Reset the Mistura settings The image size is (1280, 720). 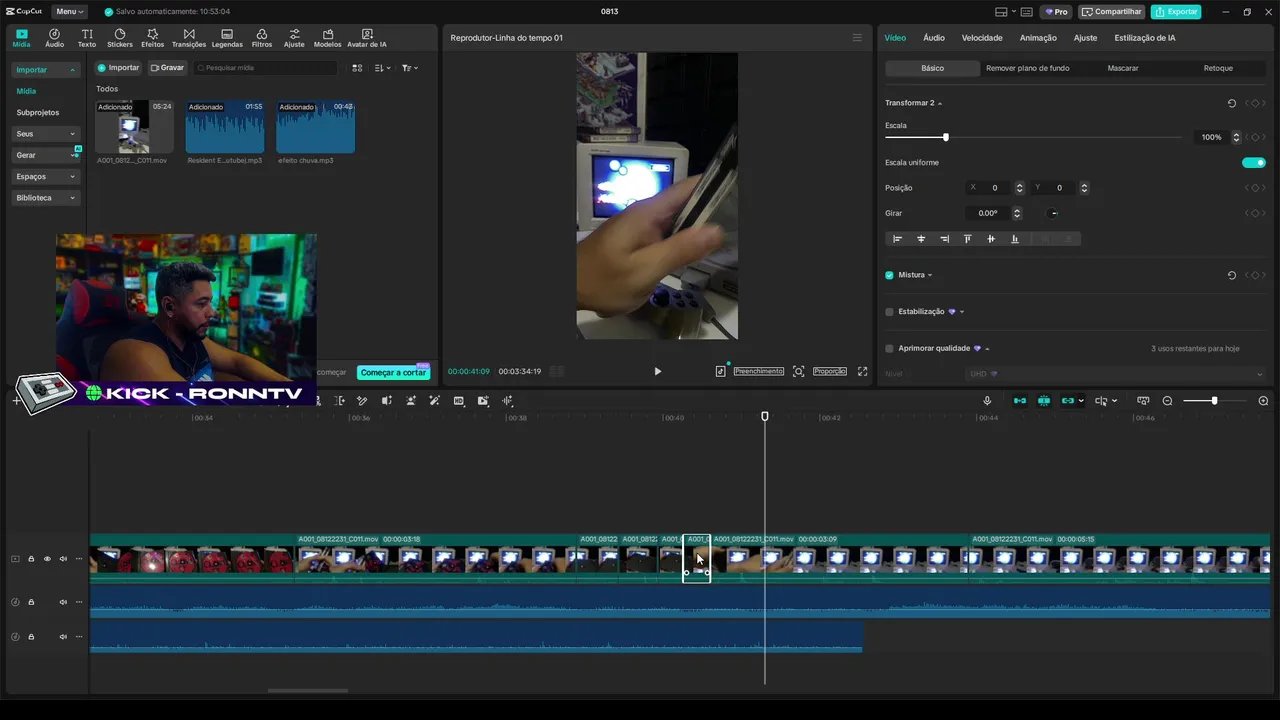pyautogui.click(x=1232, y=275)
